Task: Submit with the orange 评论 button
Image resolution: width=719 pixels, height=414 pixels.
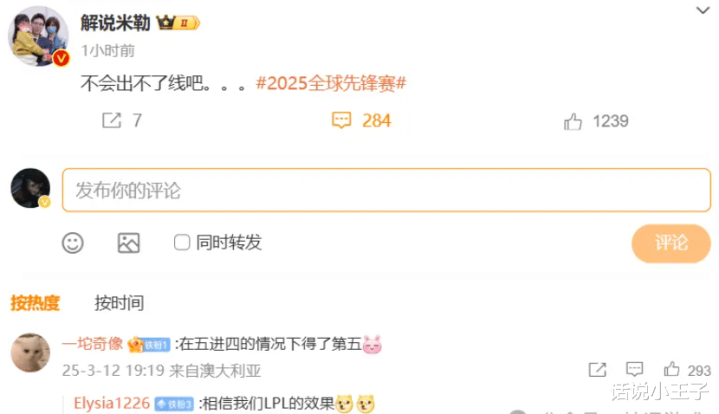Action: [671, 243]
